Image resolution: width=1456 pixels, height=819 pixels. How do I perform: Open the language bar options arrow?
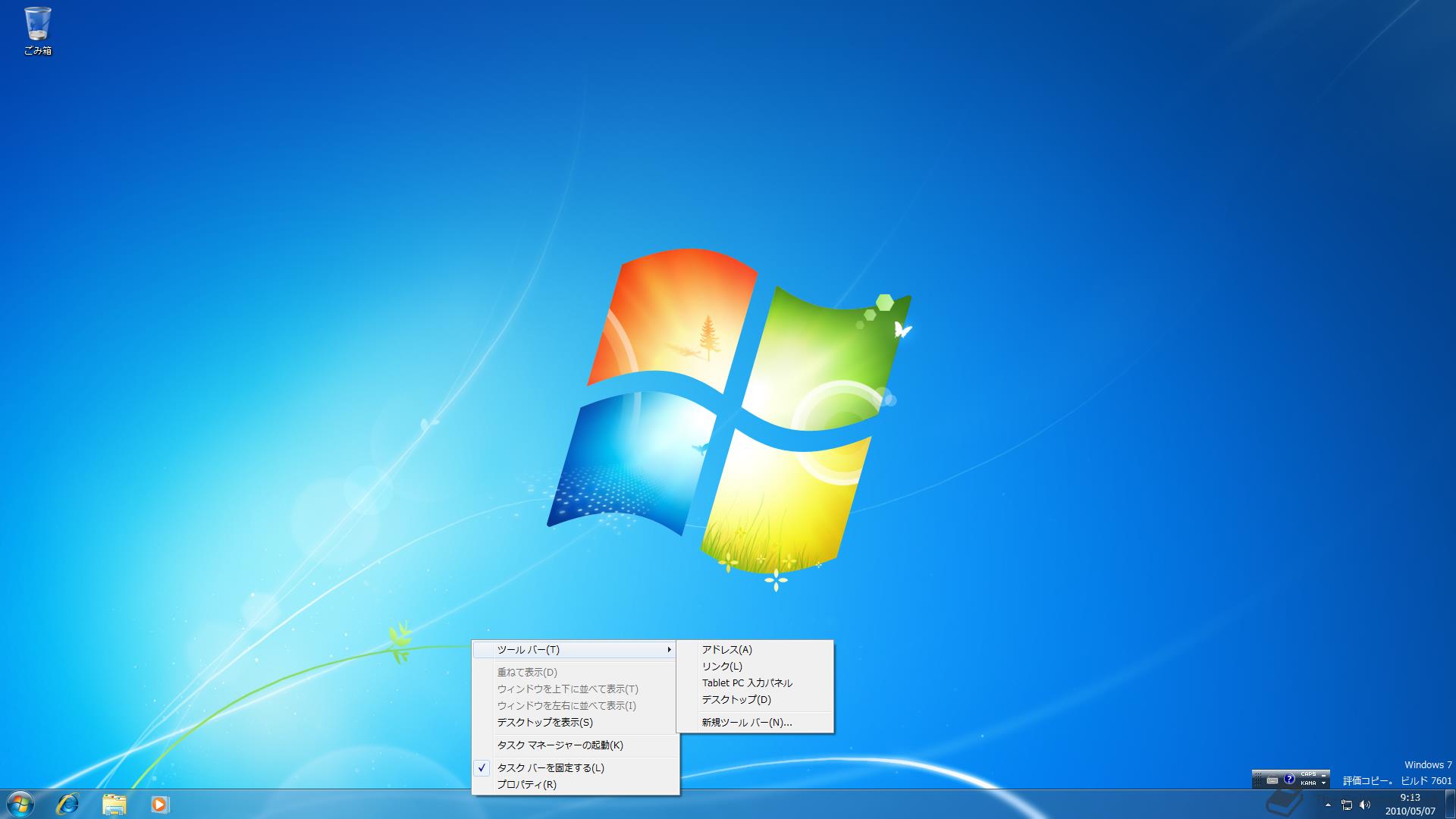click(x=1323, y=783)
